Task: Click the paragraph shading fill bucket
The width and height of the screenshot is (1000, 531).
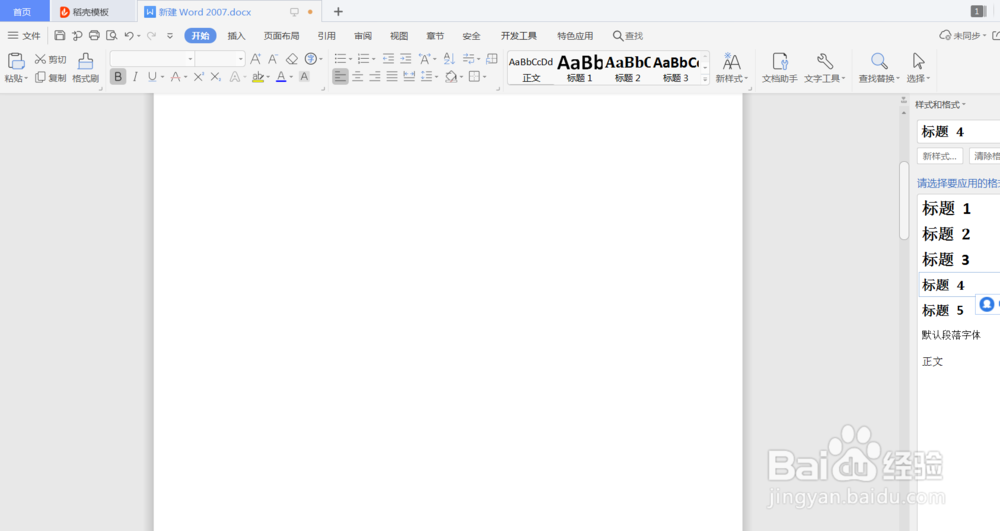Action: point(450,76)
